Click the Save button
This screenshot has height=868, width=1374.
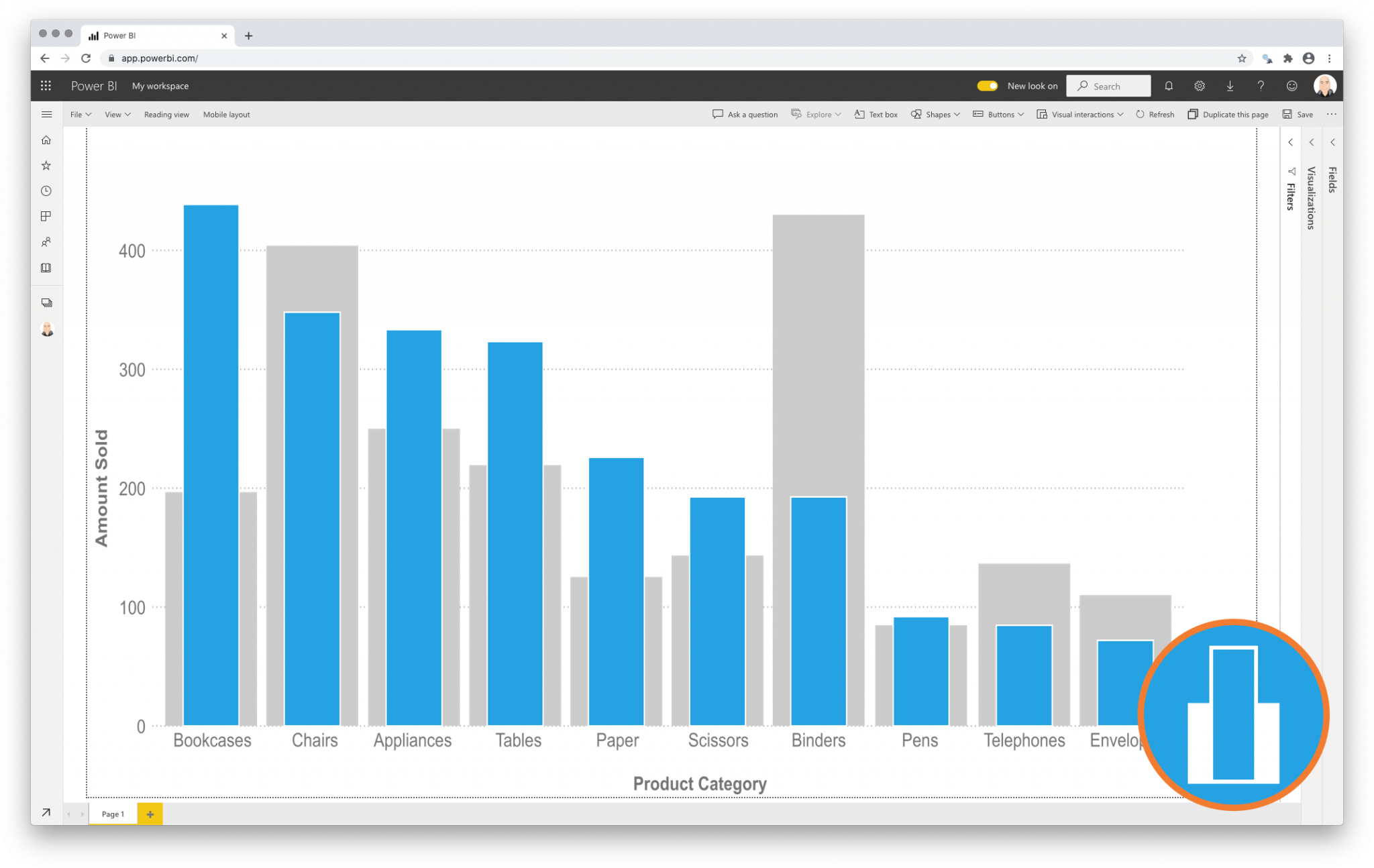pyautogui.click(x=1299, y=114)
